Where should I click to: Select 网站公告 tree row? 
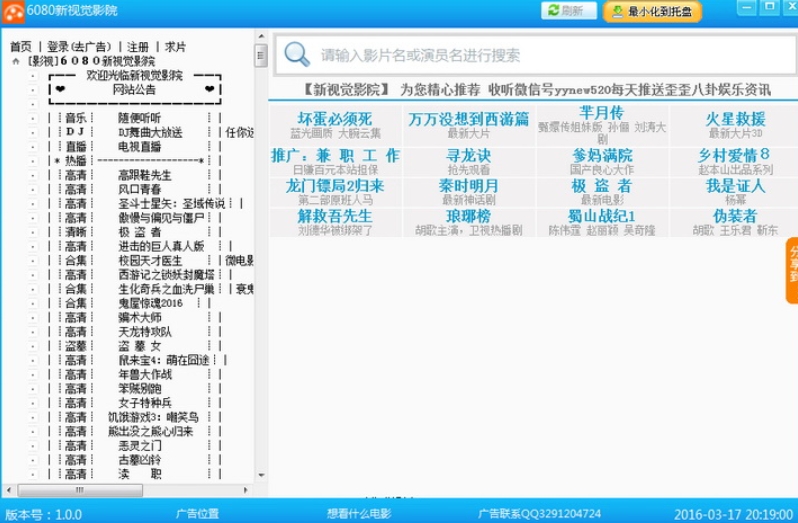click(x=134, y=90)
